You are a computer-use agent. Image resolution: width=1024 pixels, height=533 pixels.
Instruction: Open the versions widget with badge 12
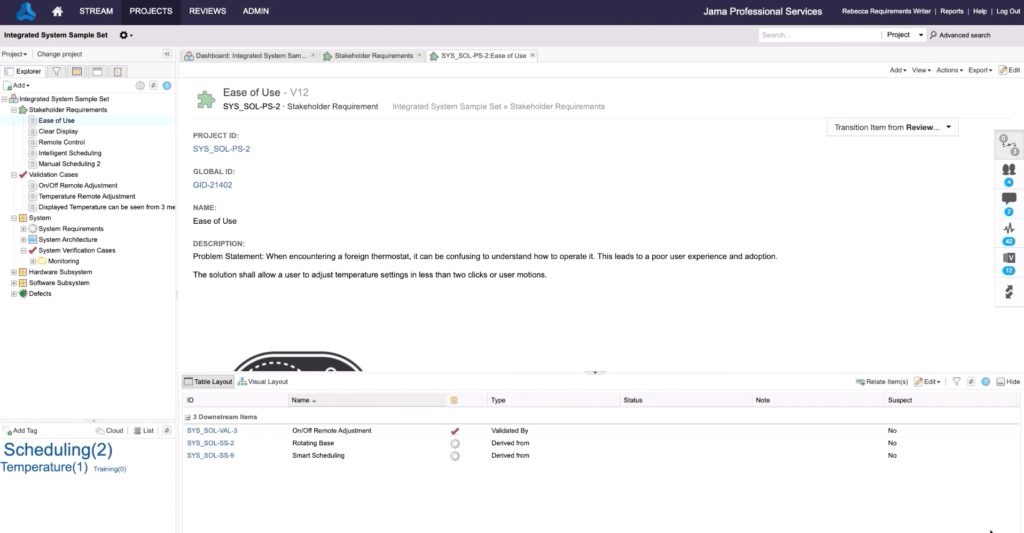[1009, 260]
